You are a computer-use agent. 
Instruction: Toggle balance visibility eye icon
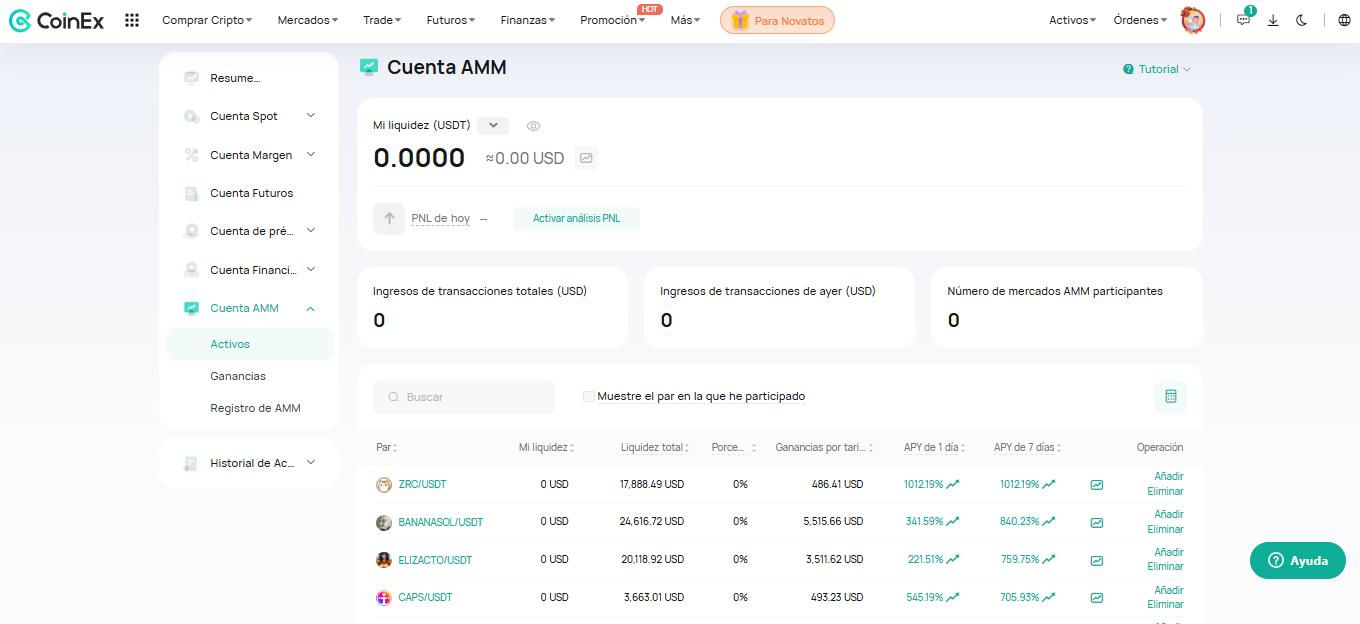point(534,126)
